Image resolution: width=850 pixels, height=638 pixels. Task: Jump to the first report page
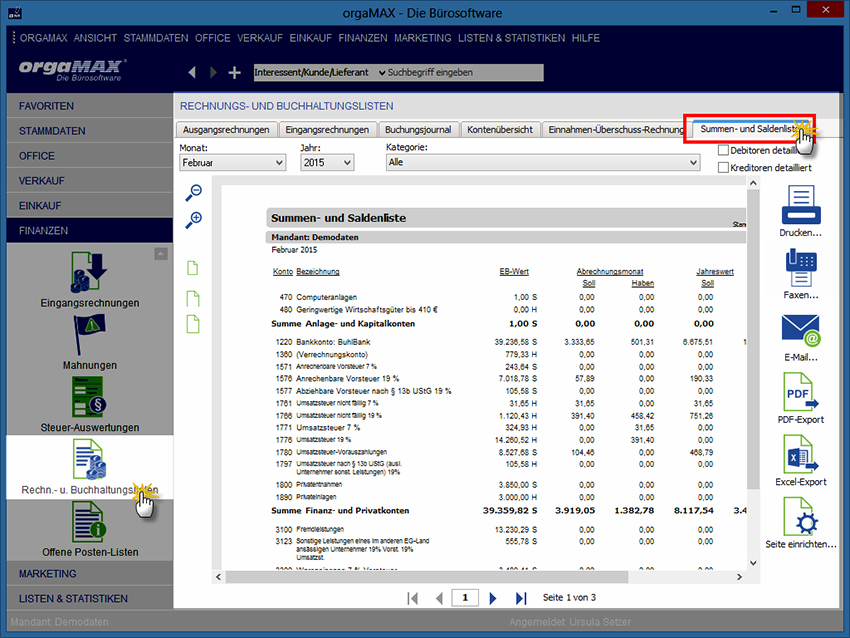413,598
